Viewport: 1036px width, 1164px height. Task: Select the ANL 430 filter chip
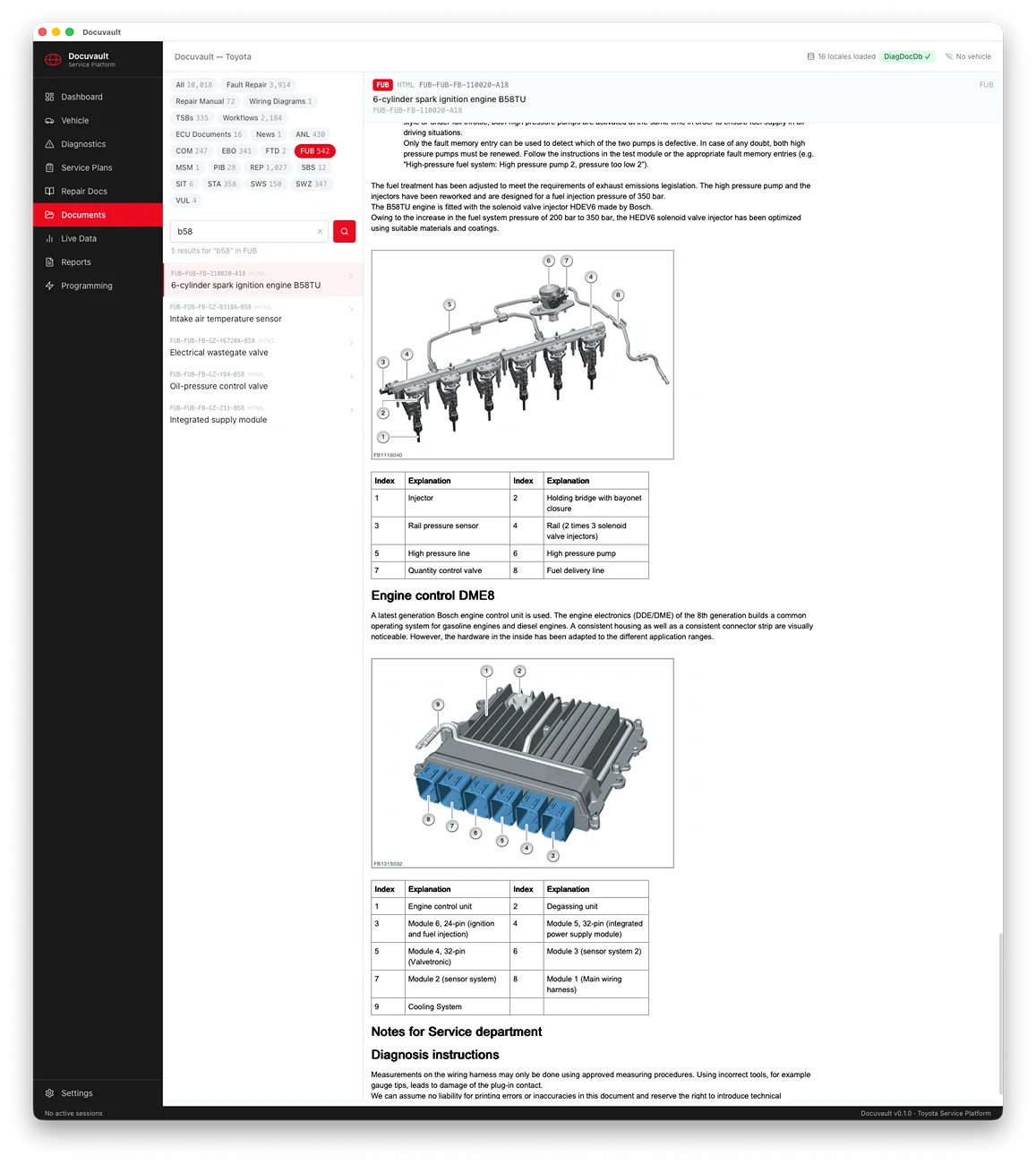(x=311, y=134)
